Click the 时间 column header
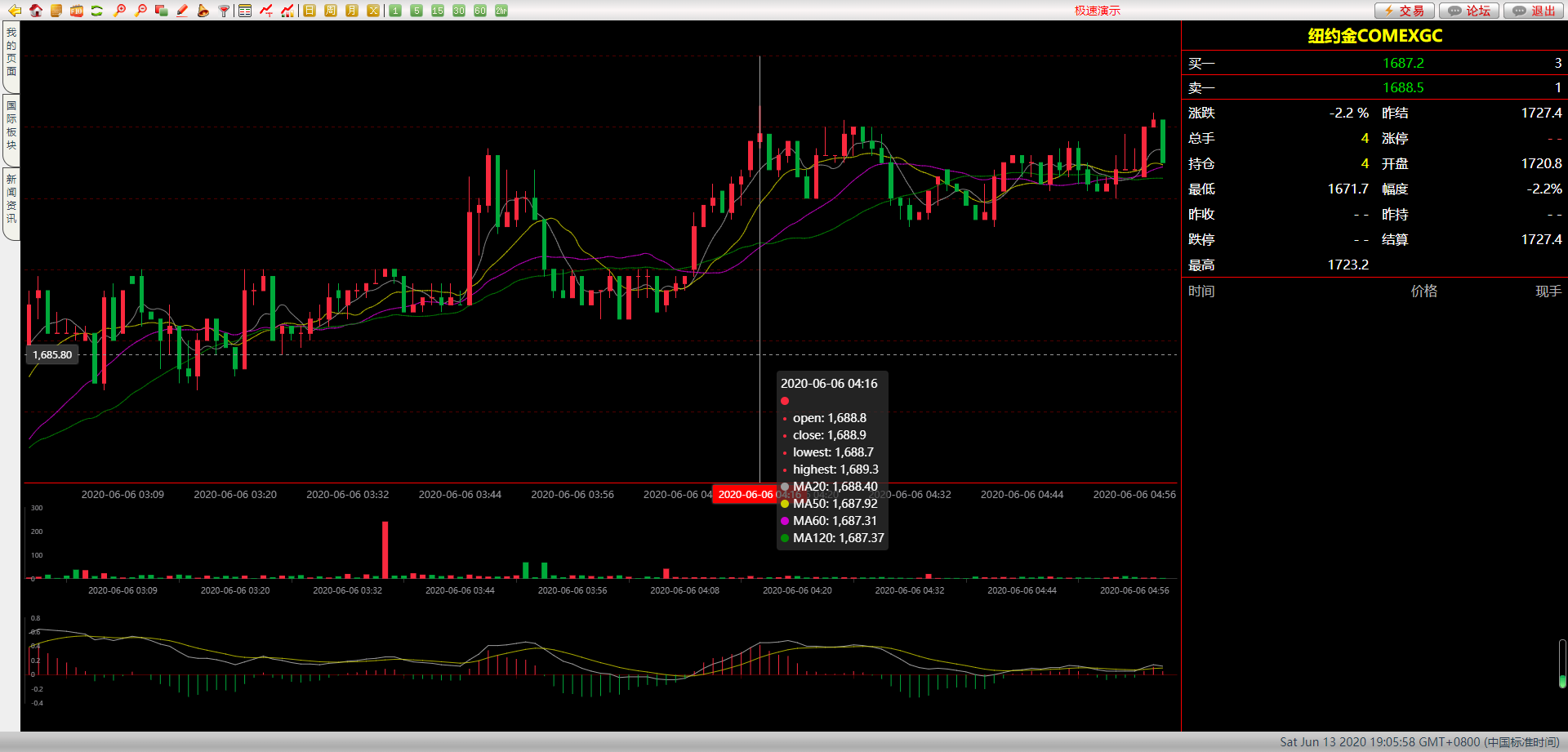Image resolution: width=1568 pixels, height=752 pixels. click(x=1201, y=291)
